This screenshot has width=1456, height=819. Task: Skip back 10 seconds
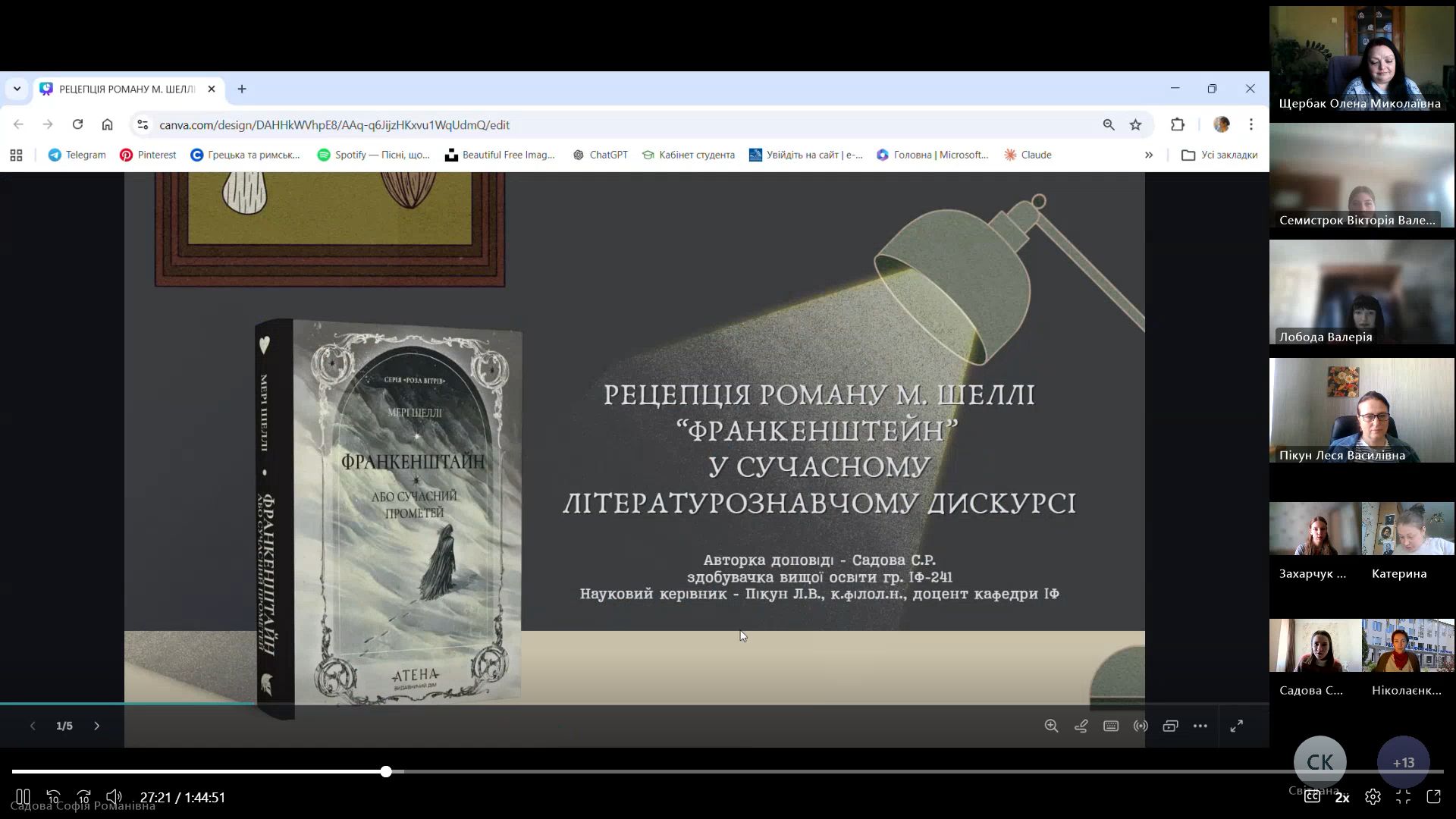(53, 797)
